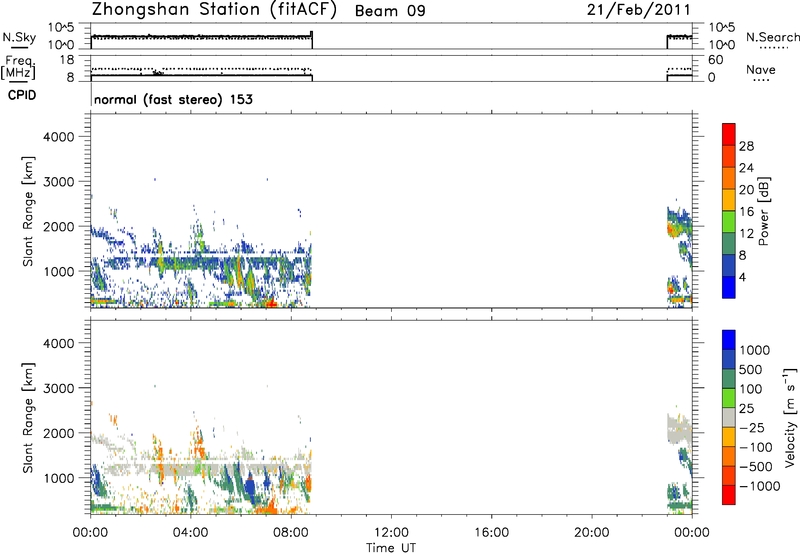Pick the light green segment of Velocity colorbar
This screenshot has width=800, height=554.
[729, 398]
